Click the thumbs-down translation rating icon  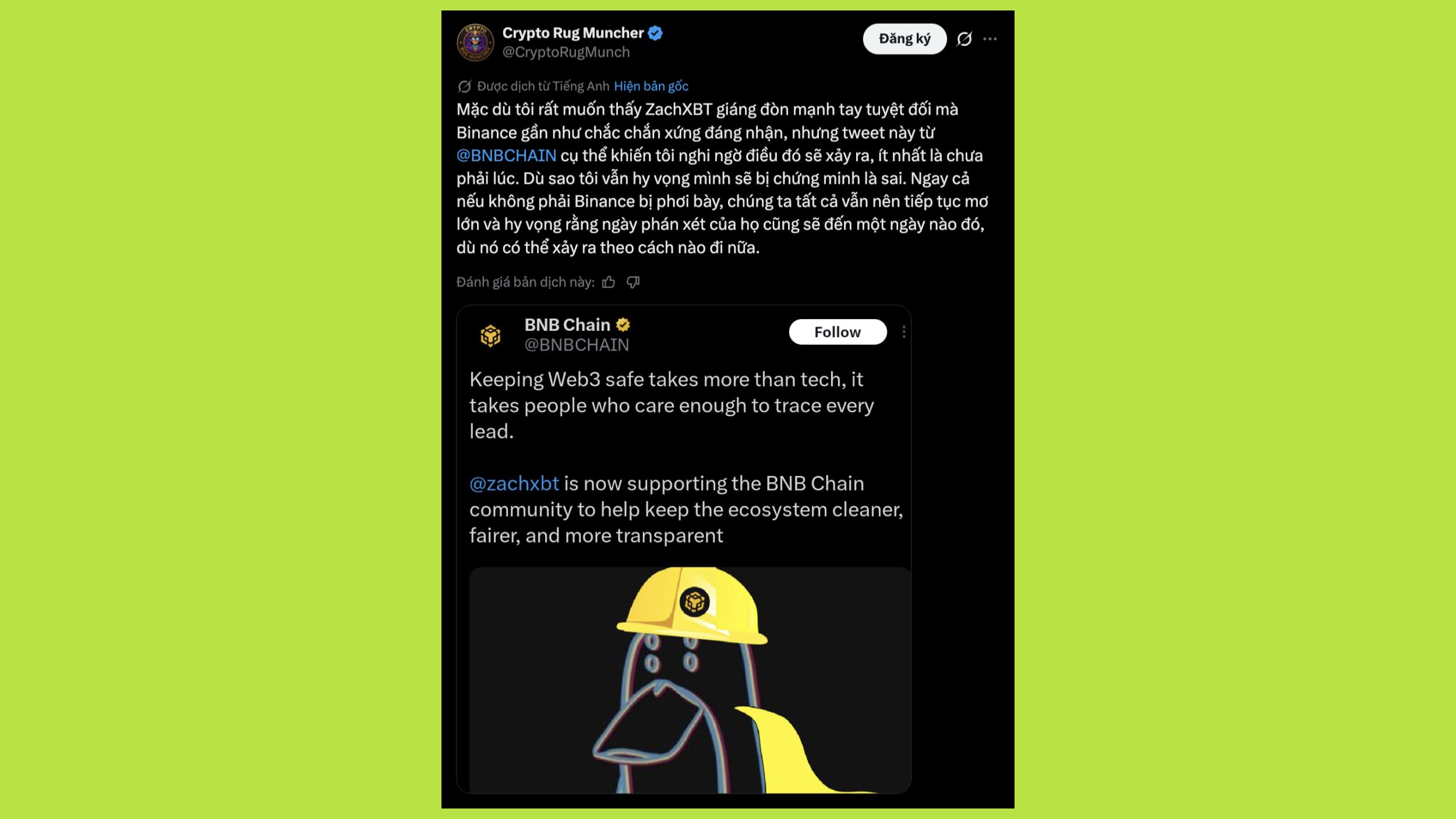tap(633, 283)
